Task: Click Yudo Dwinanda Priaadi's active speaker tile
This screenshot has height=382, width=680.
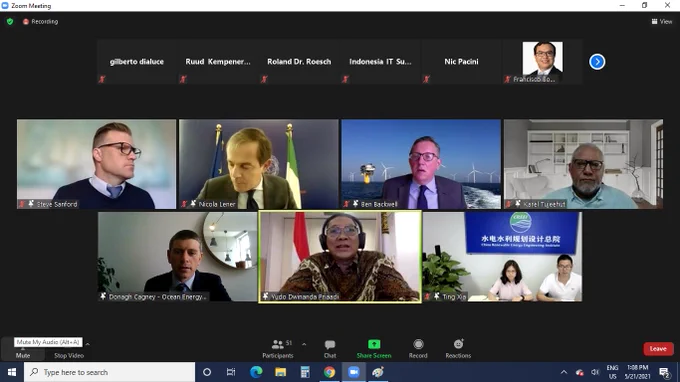Action: (x=340, y=257)
